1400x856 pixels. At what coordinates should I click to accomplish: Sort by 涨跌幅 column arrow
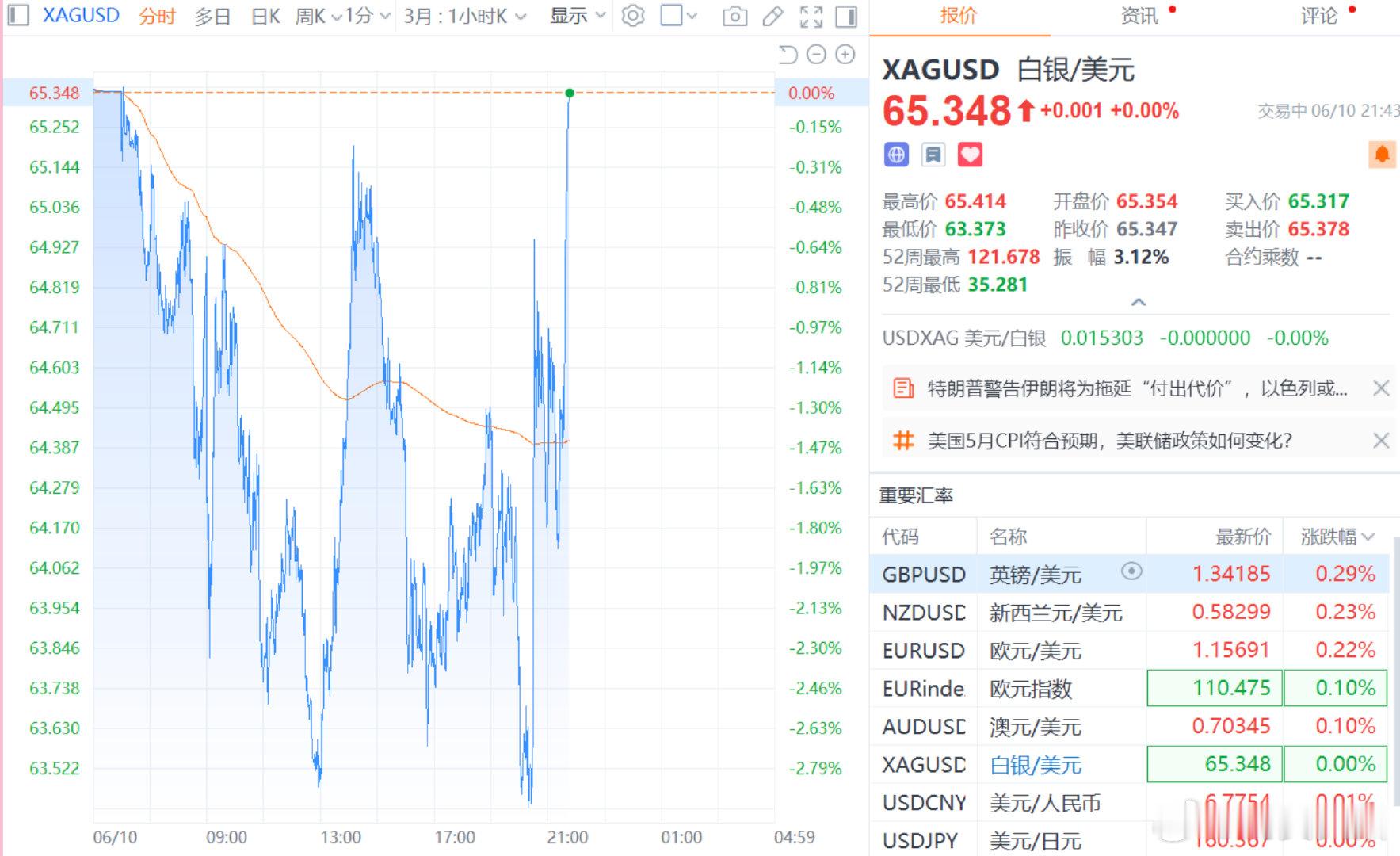tap(1367, 537)
